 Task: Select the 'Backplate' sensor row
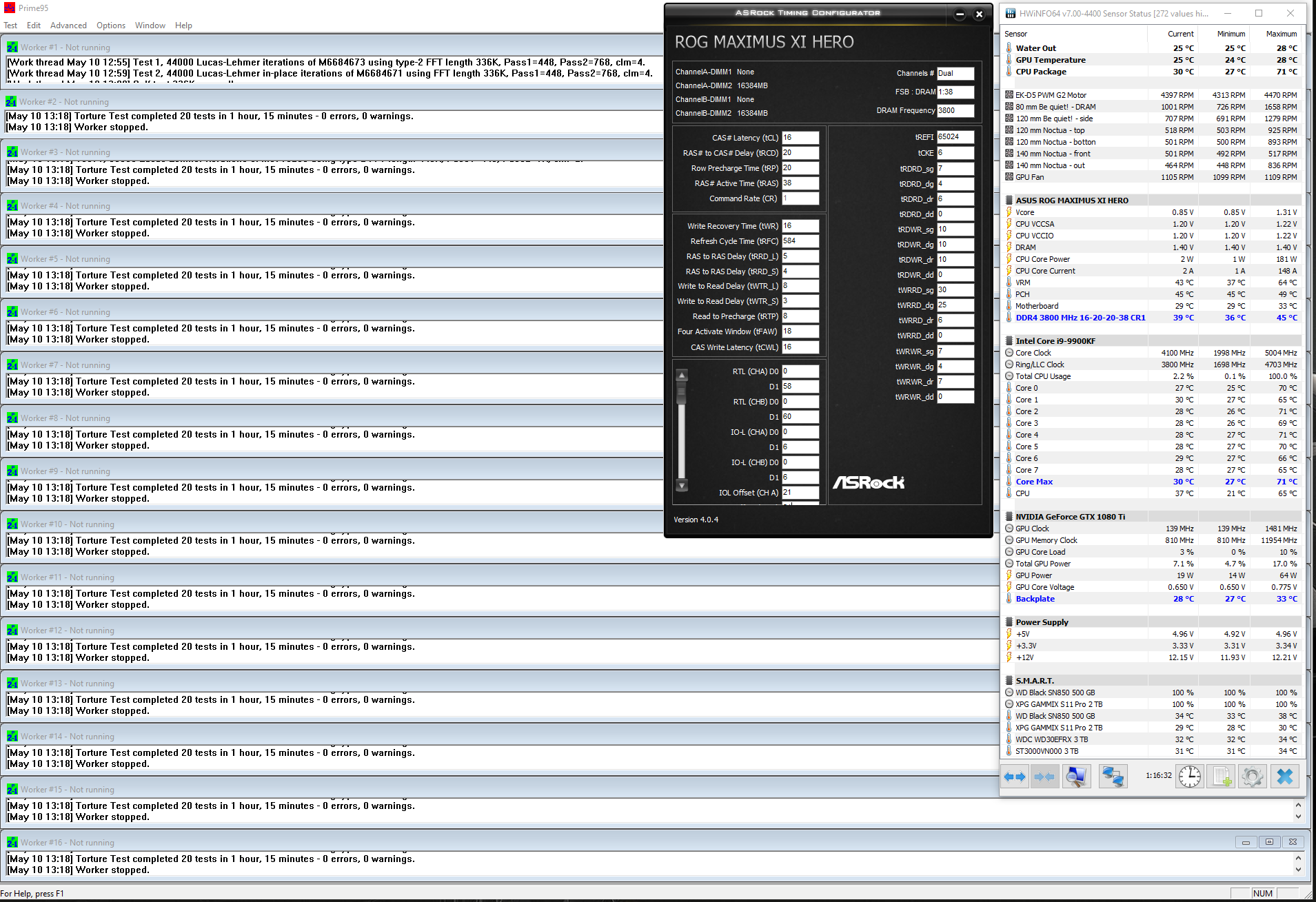point(1151,599)
